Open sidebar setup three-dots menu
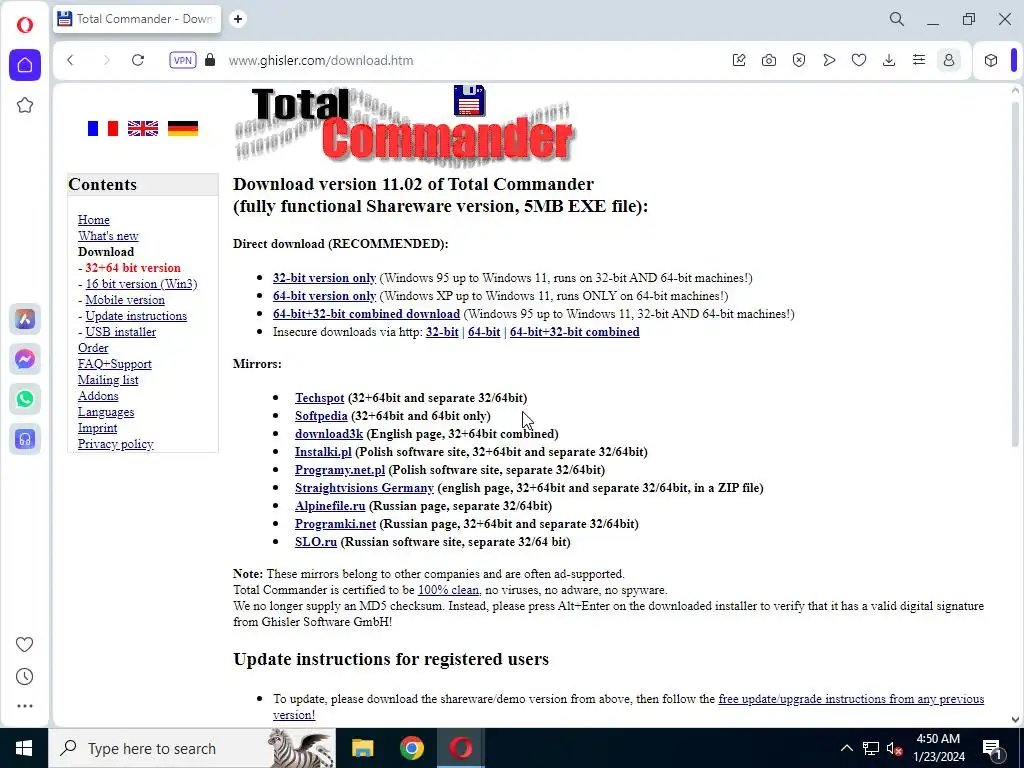1024x768 pixels. click(24, 706)
